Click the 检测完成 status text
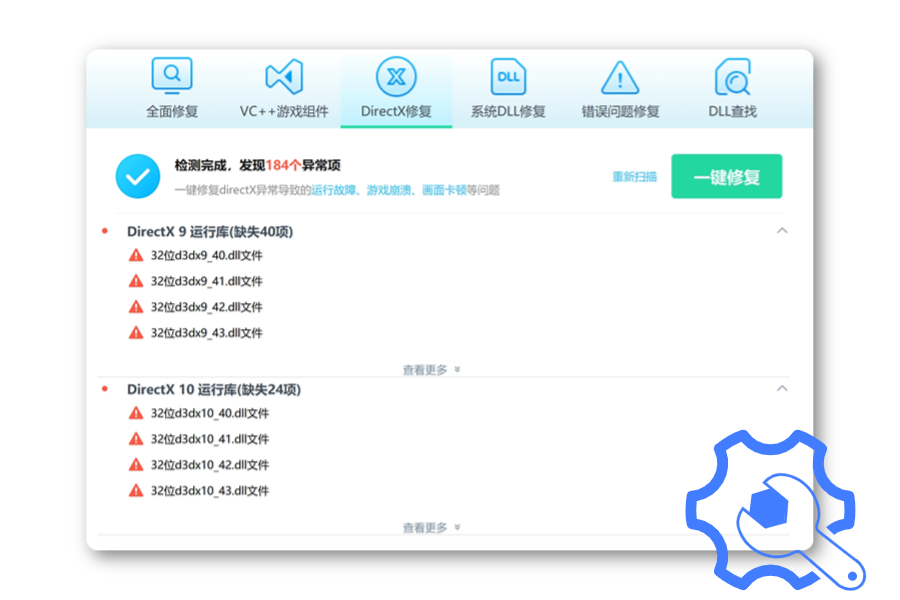 (x=200, y=165)
